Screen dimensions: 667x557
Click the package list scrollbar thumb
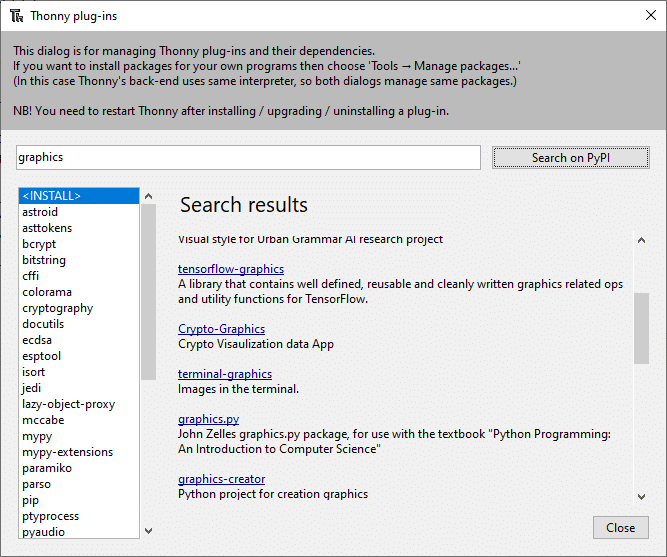148,292
